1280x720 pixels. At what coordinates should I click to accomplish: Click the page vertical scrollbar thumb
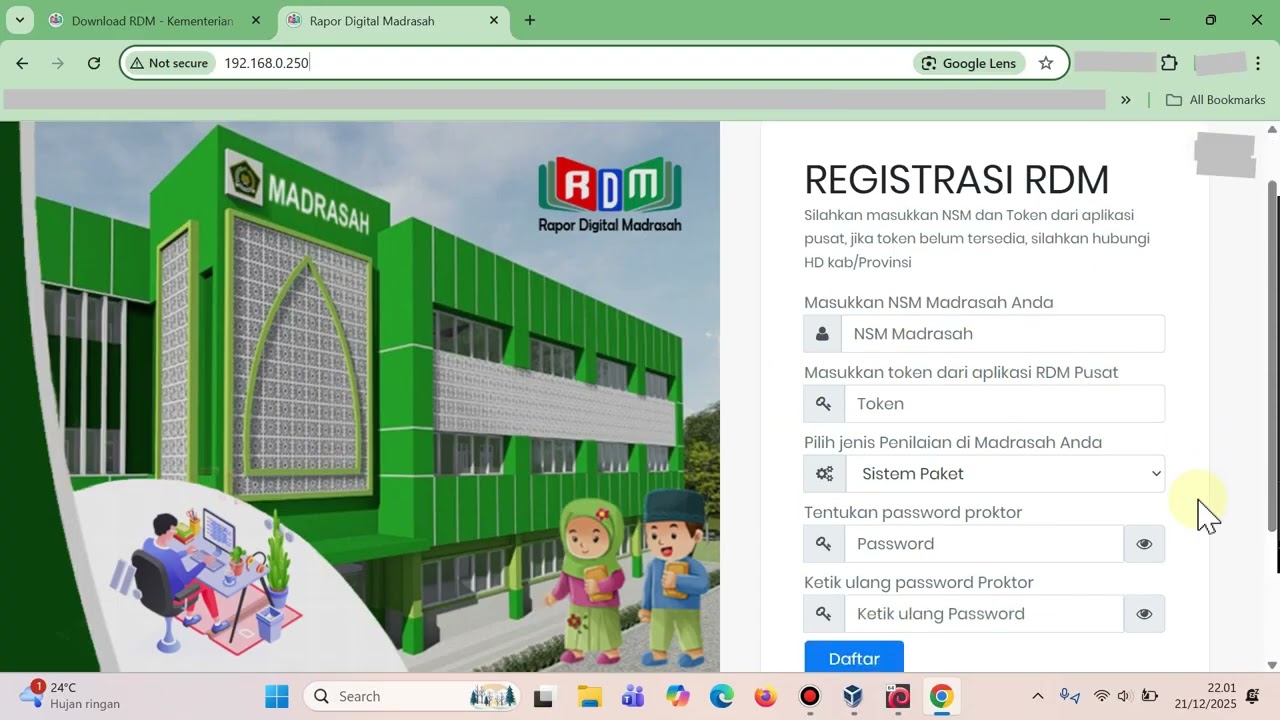pyautogui.click(x=1273, y=355)
